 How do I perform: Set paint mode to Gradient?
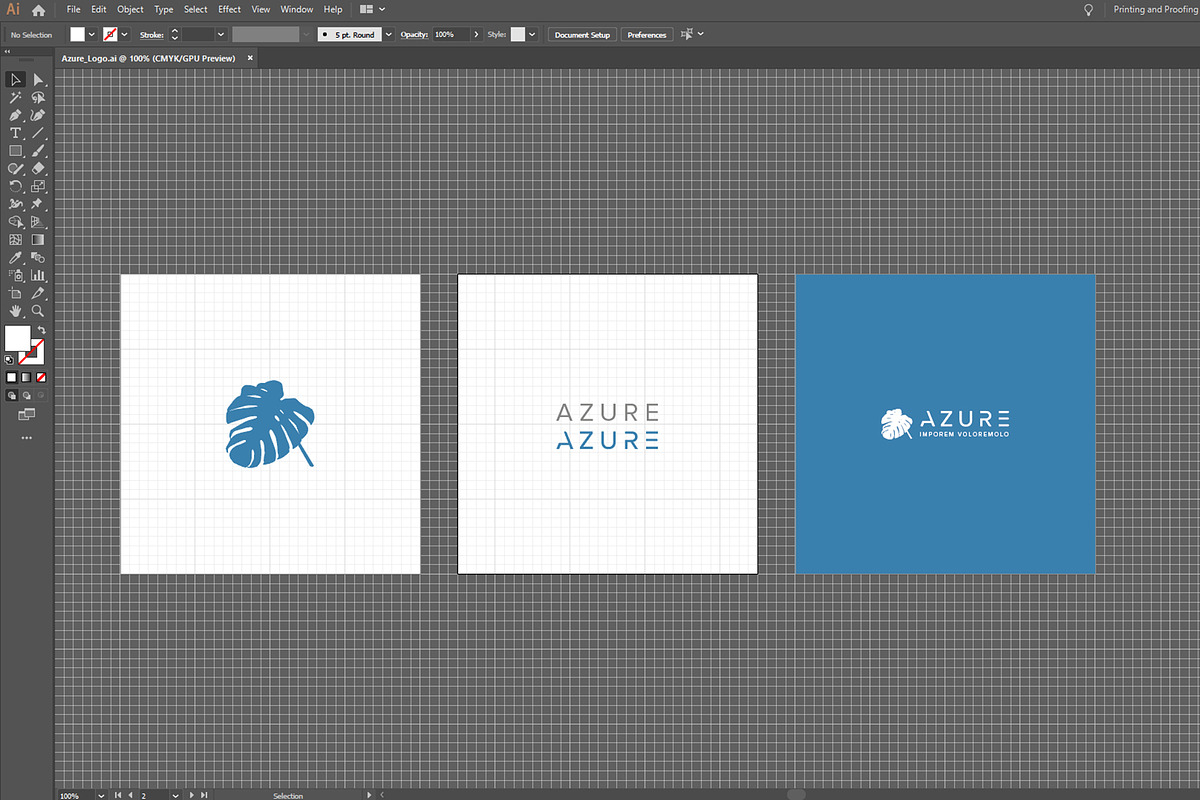pyautogui.click(x=26, y=378)
